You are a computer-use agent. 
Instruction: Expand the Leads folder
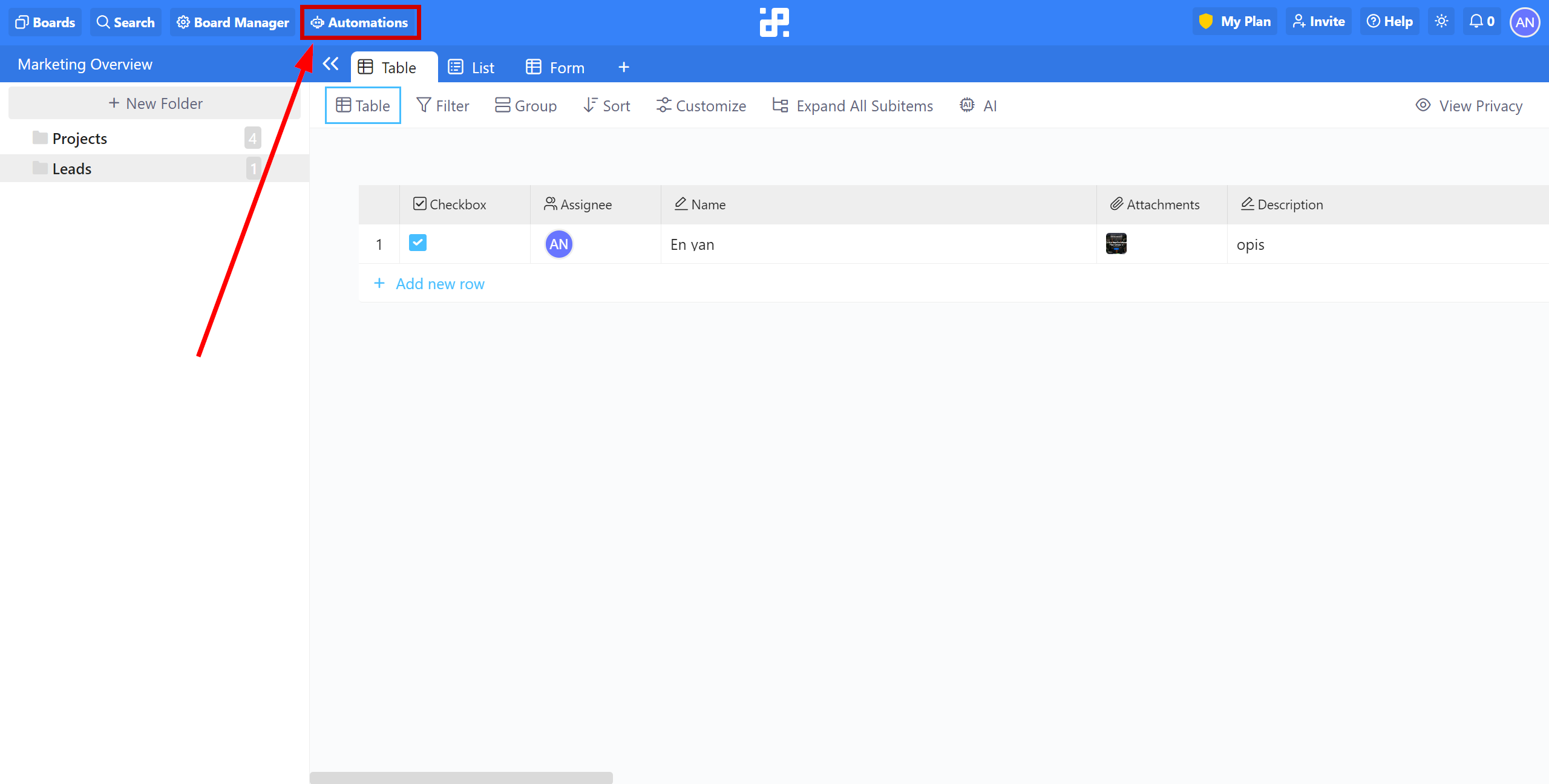[x=72, y=168]
